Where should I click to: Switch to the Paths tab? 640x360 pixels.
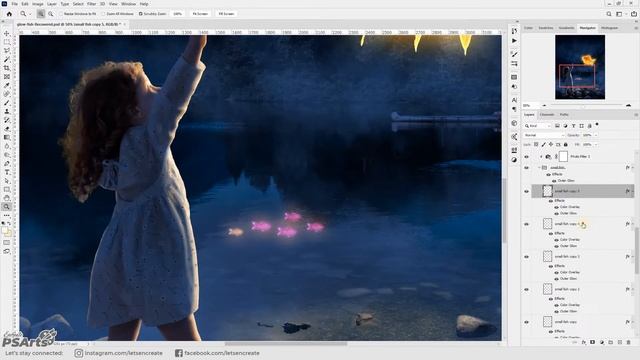(564, 115)
